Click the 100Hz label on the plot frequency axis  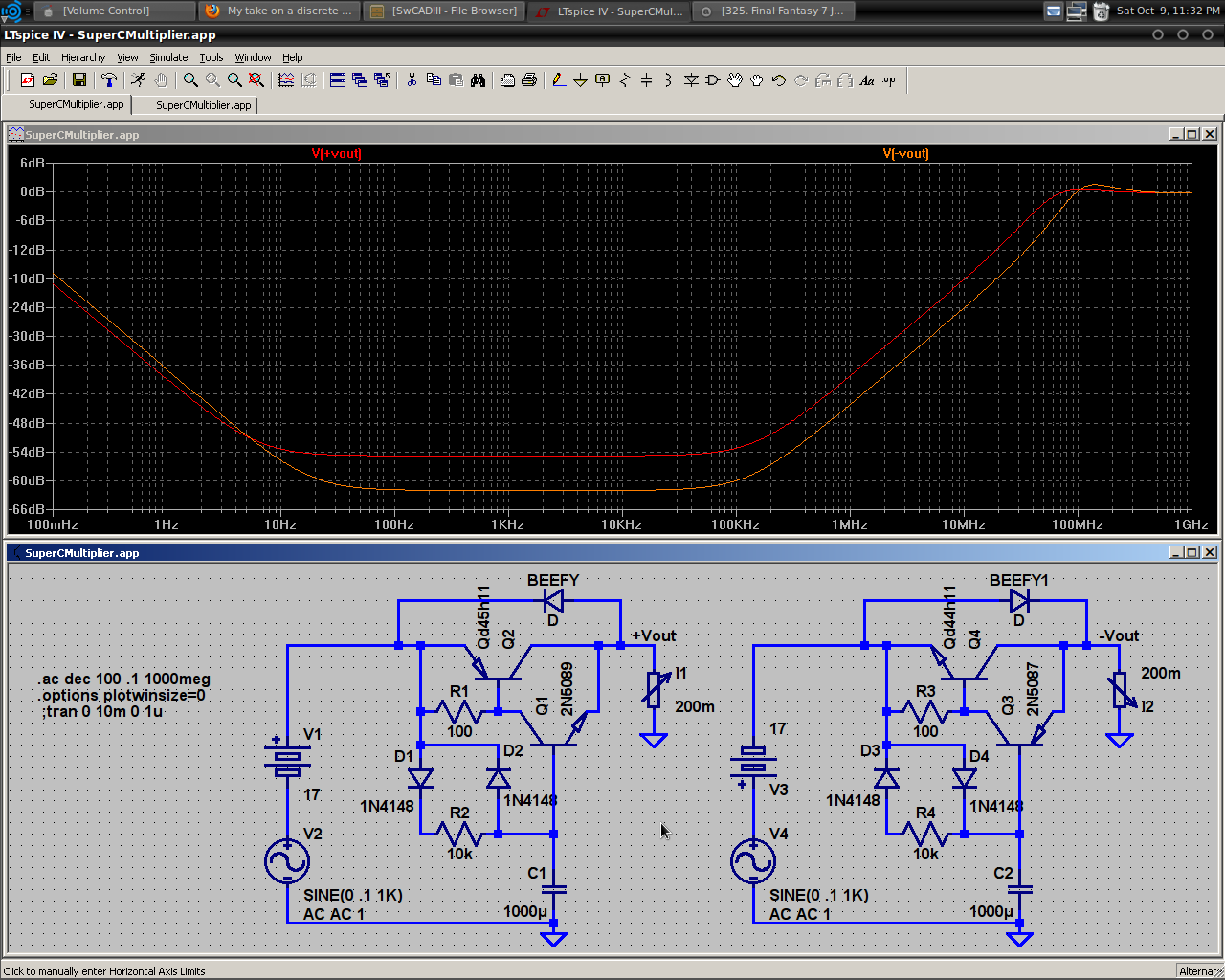pos(393,524)
